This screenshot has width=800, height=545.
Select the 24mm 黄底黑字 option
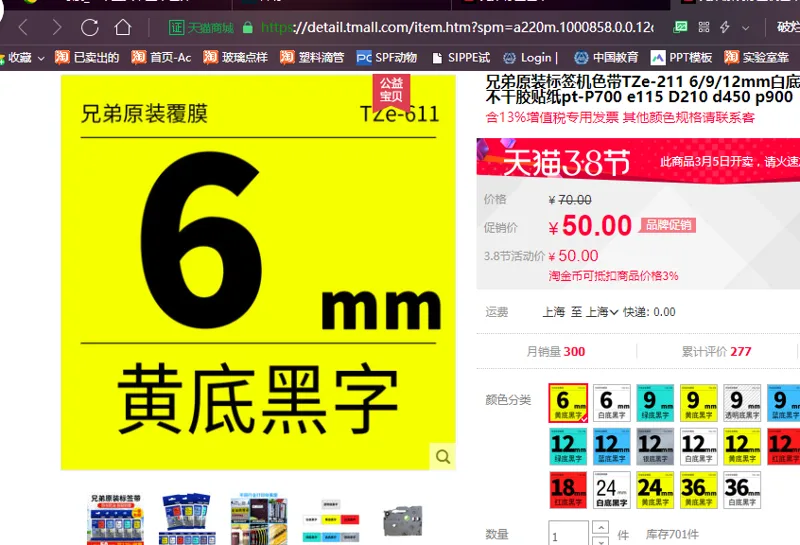[x=655, y=490]
